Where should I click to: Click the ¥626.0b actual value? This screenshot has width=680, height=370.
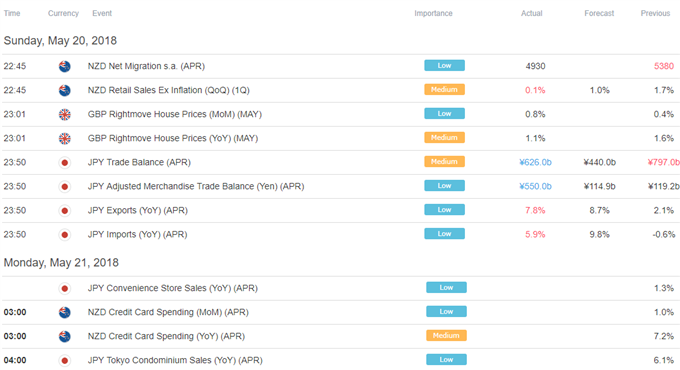(535, 163)
